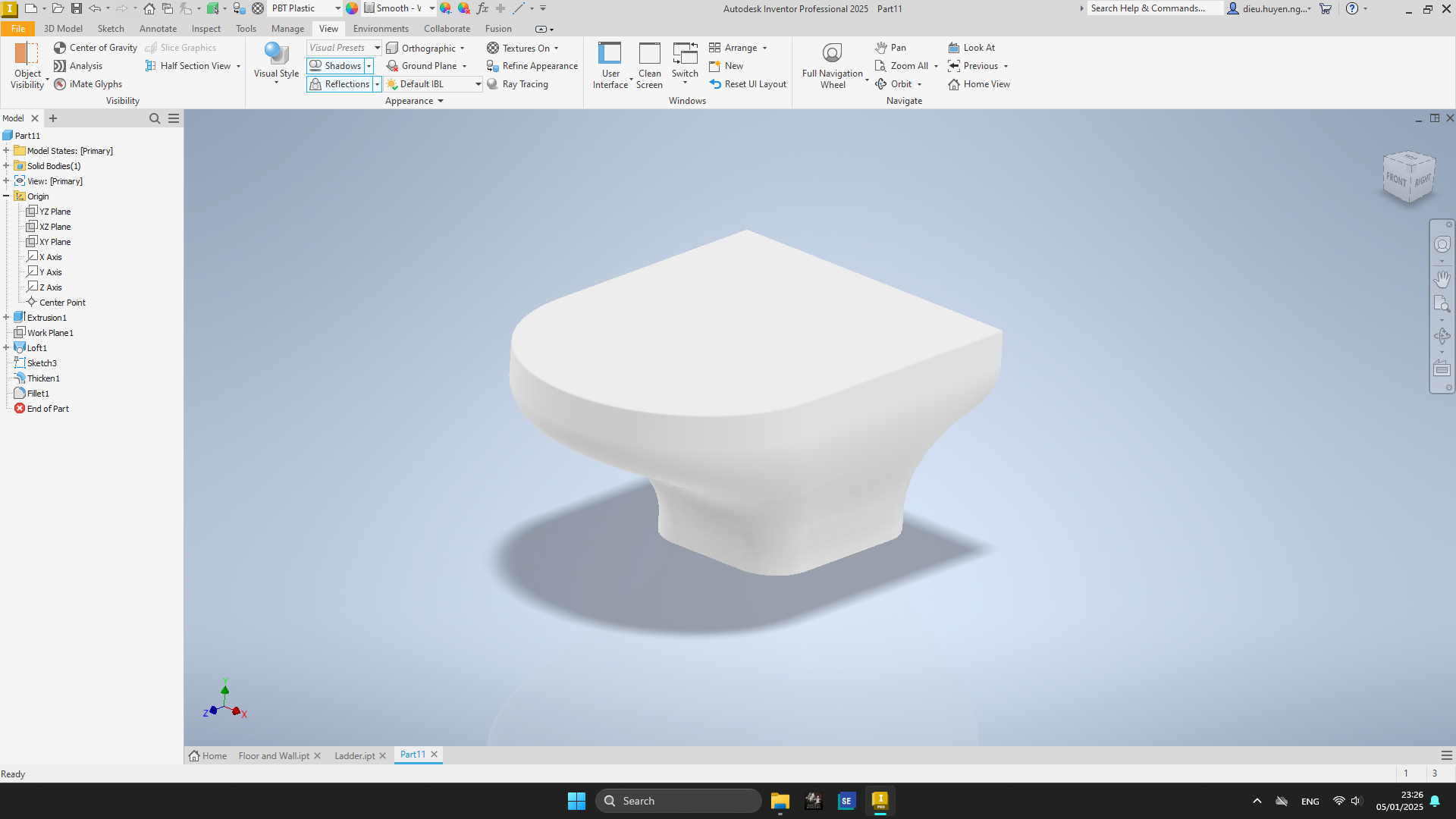1456x819 pixels.
Task: Click the Save icon in quick access
Action: click(x=77, y=8)
